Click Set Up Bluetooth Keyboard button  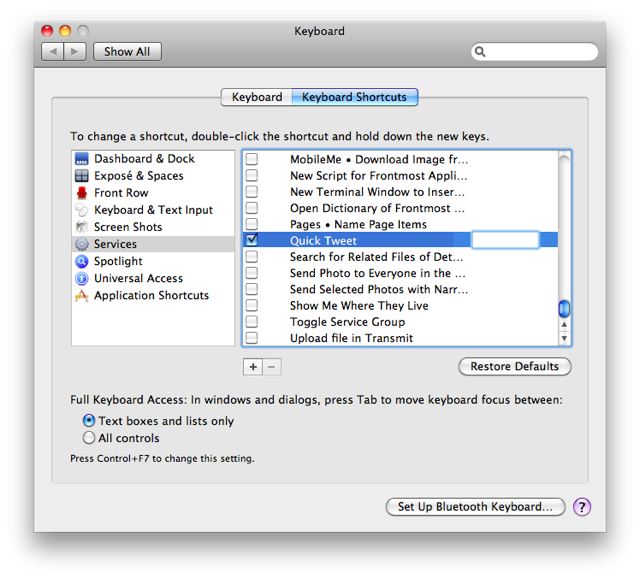click(475, 507)
